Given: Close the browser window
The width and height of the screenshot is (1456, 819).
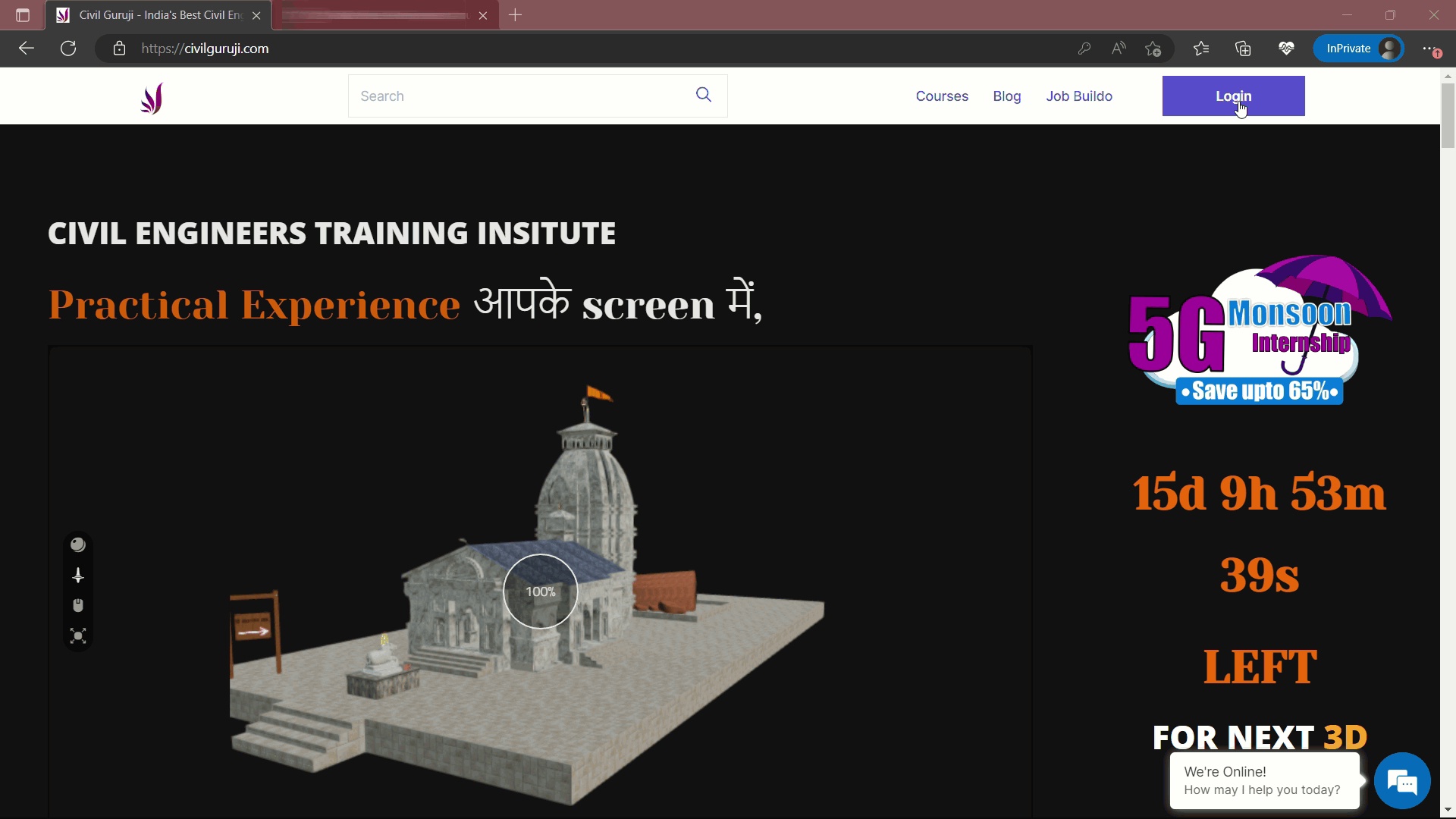Looking at the screenshot, I should click(1433, 15).
